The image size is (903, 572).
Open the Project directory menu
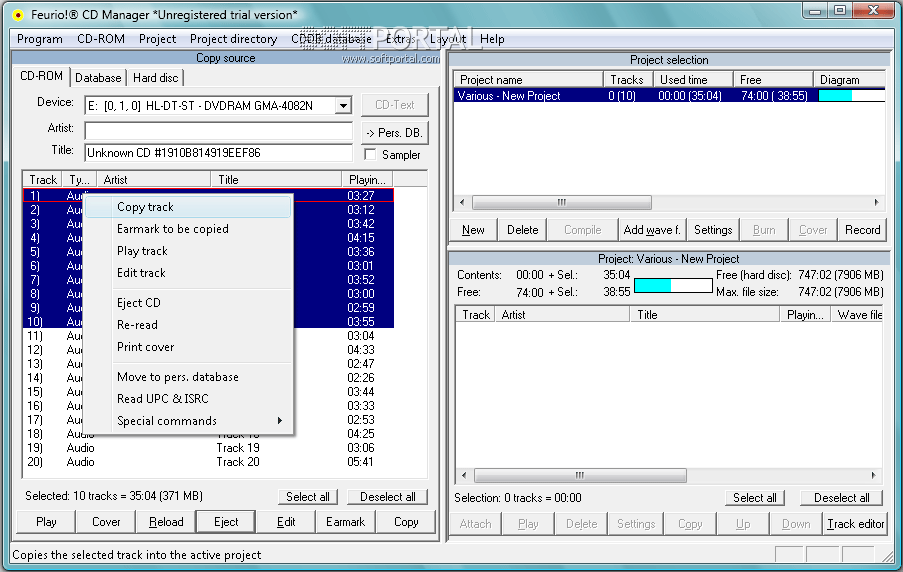(x=233, y=39)
